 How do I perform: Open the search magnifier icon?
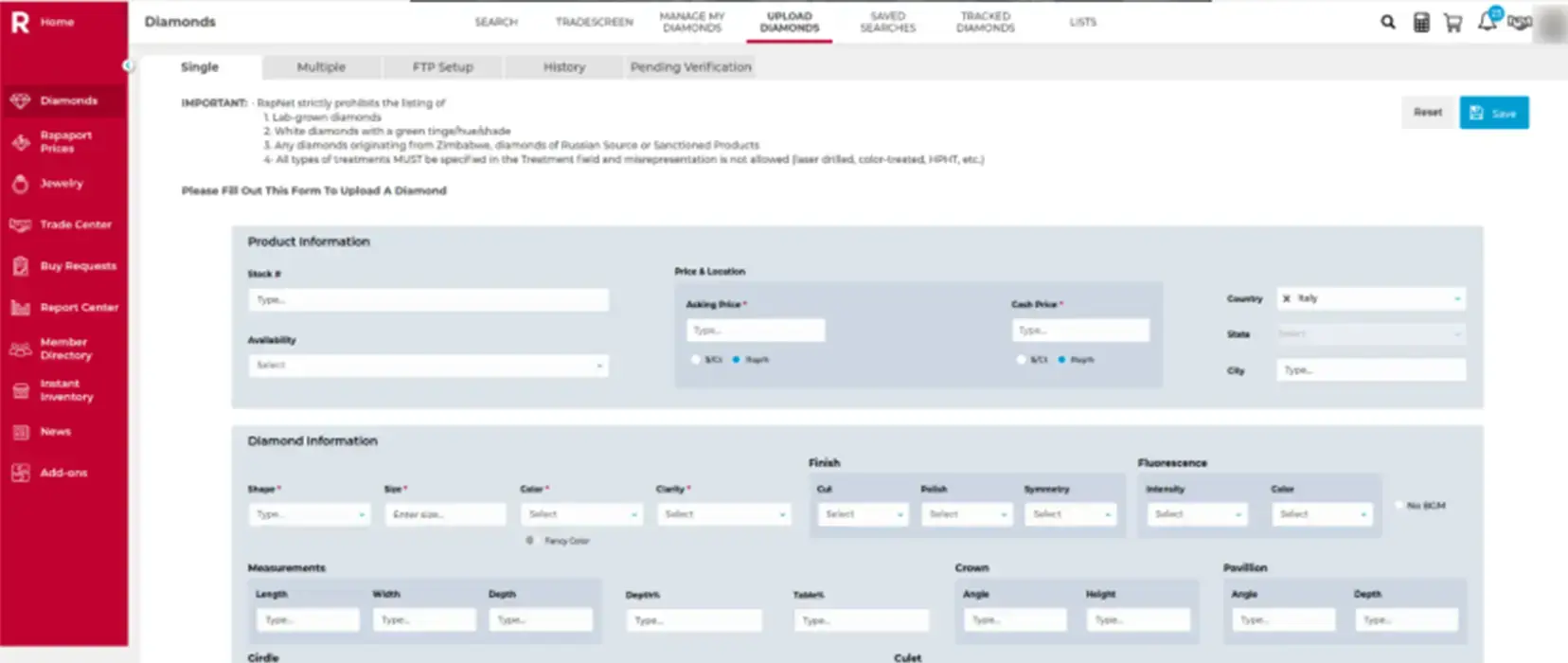click(1387, 22)
